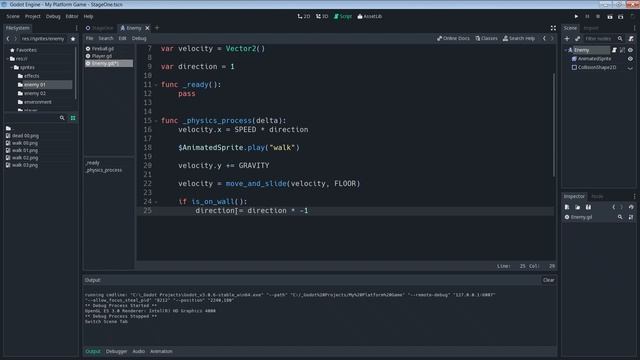Play the edited scene
The image size is (640, 360).
(609, 16)
